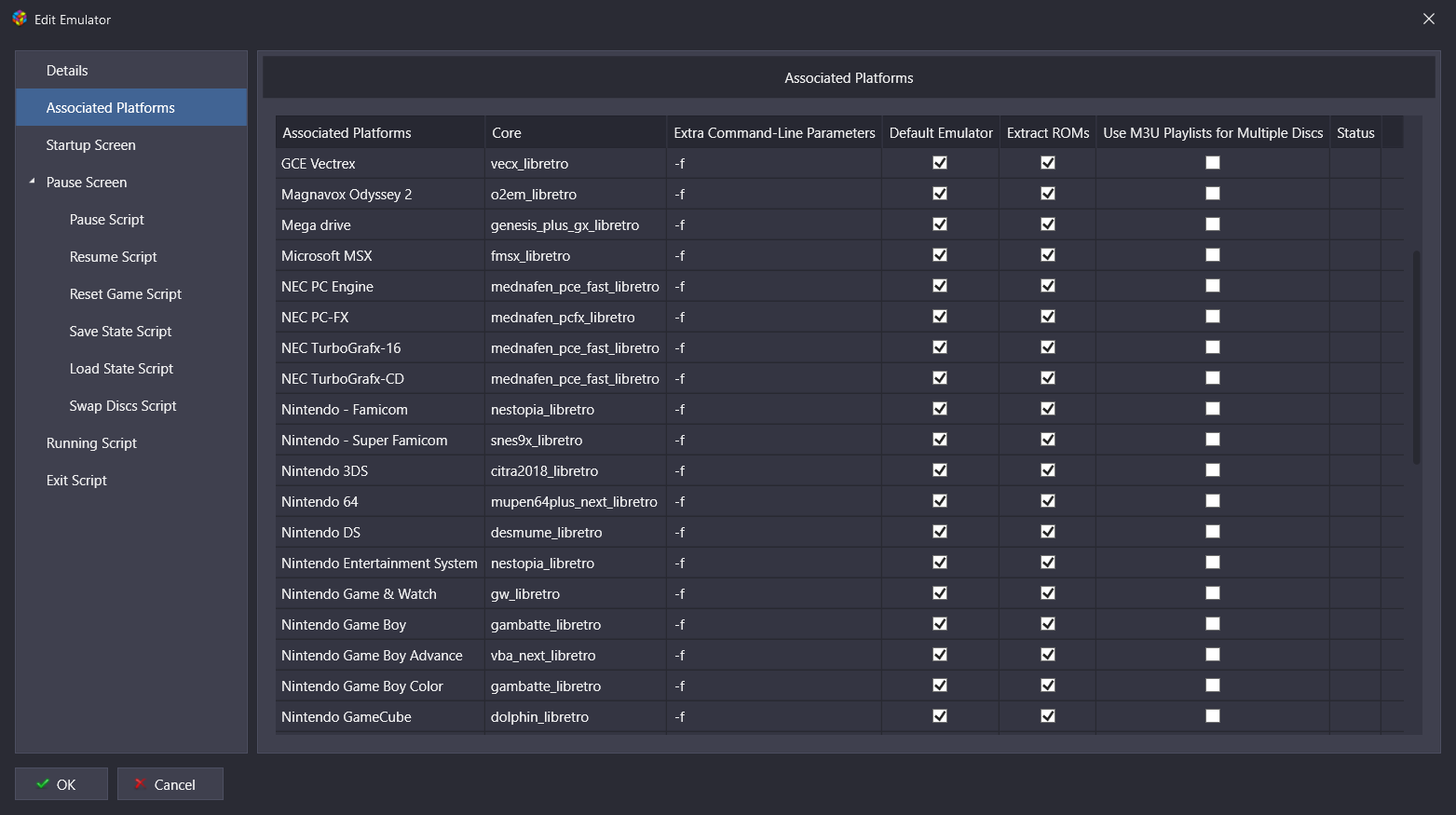The width and height of the screenshot is (1456, 815).
Task: Click the LaunchBox app icon in title bar
Action: [x=20, y=19]
